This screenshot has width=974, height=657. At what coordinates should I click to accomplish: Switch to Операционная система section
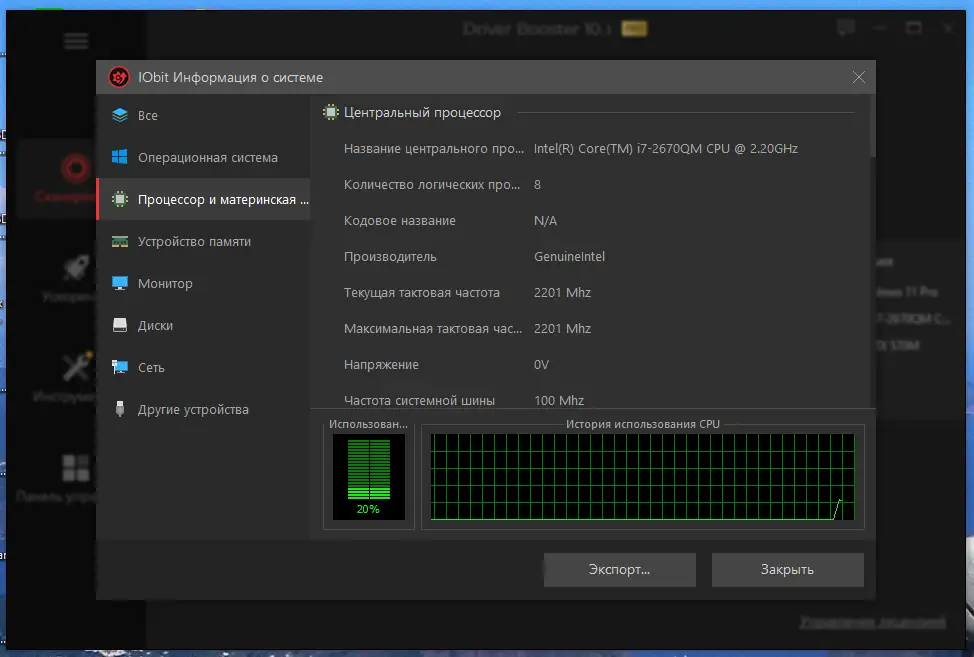[x=203, y=157]
